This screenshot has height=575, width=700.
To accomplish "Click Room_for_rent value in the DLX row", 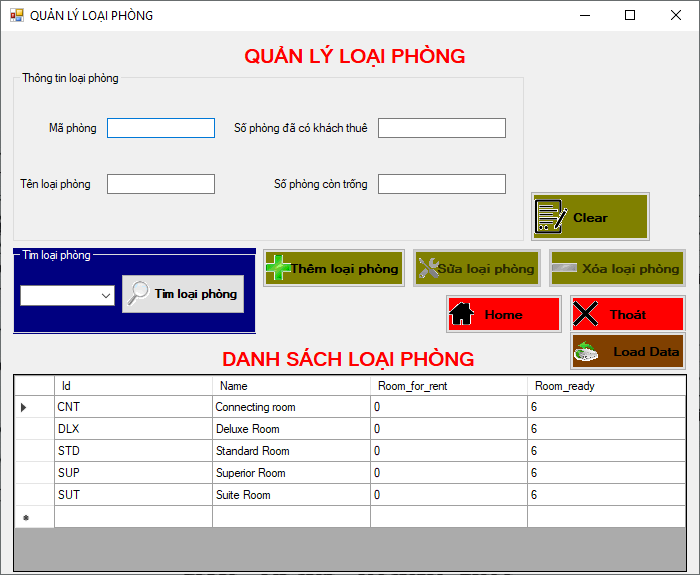I will [449, 429].
